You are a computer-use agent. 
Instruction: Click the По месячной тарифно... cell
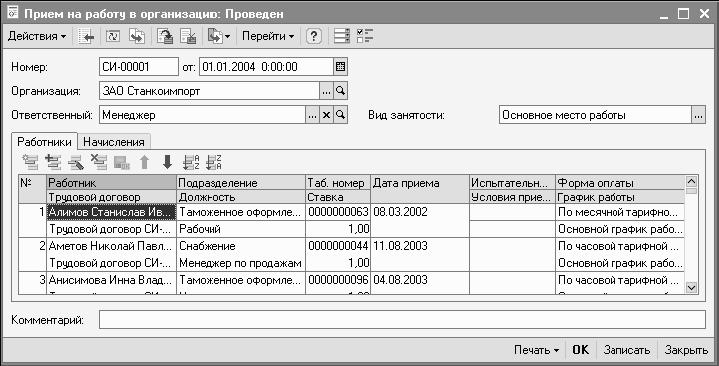pos(620,212)
